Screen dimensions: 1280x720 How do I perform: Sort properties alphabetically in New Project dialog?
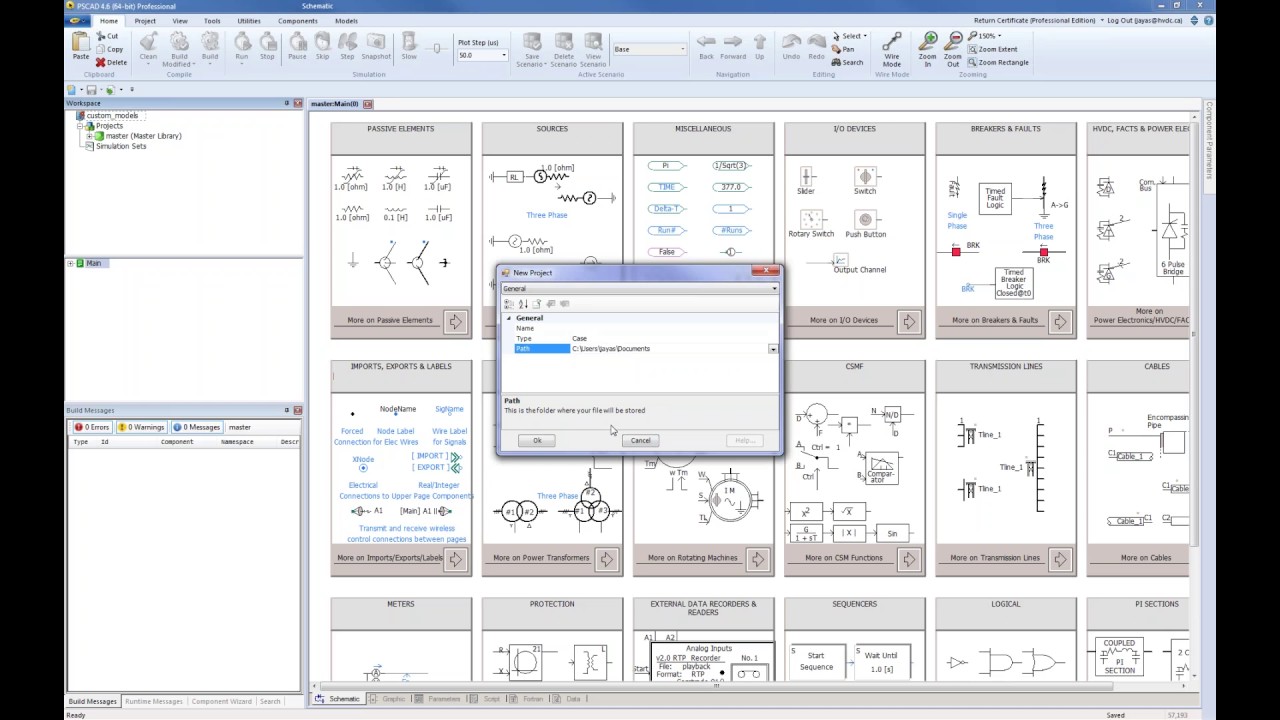pyautogui.click(x=522, y=304)
